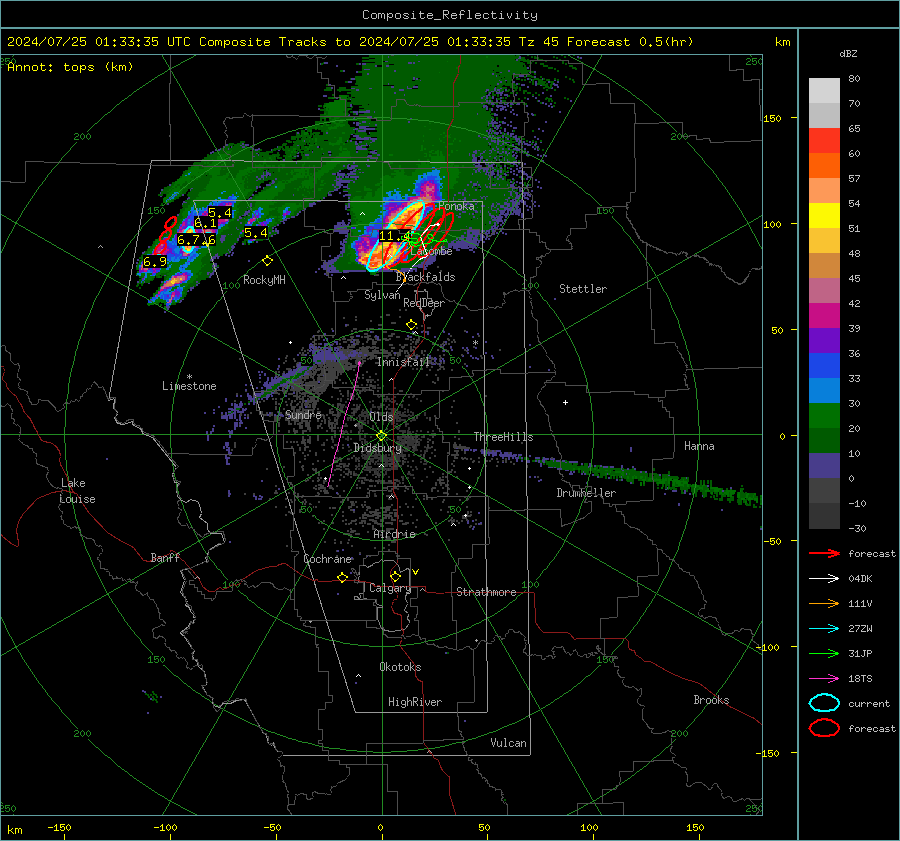Click the green swatch at 30 dBZ
This screenshot has width=900, height=841.
click(824, 416)
